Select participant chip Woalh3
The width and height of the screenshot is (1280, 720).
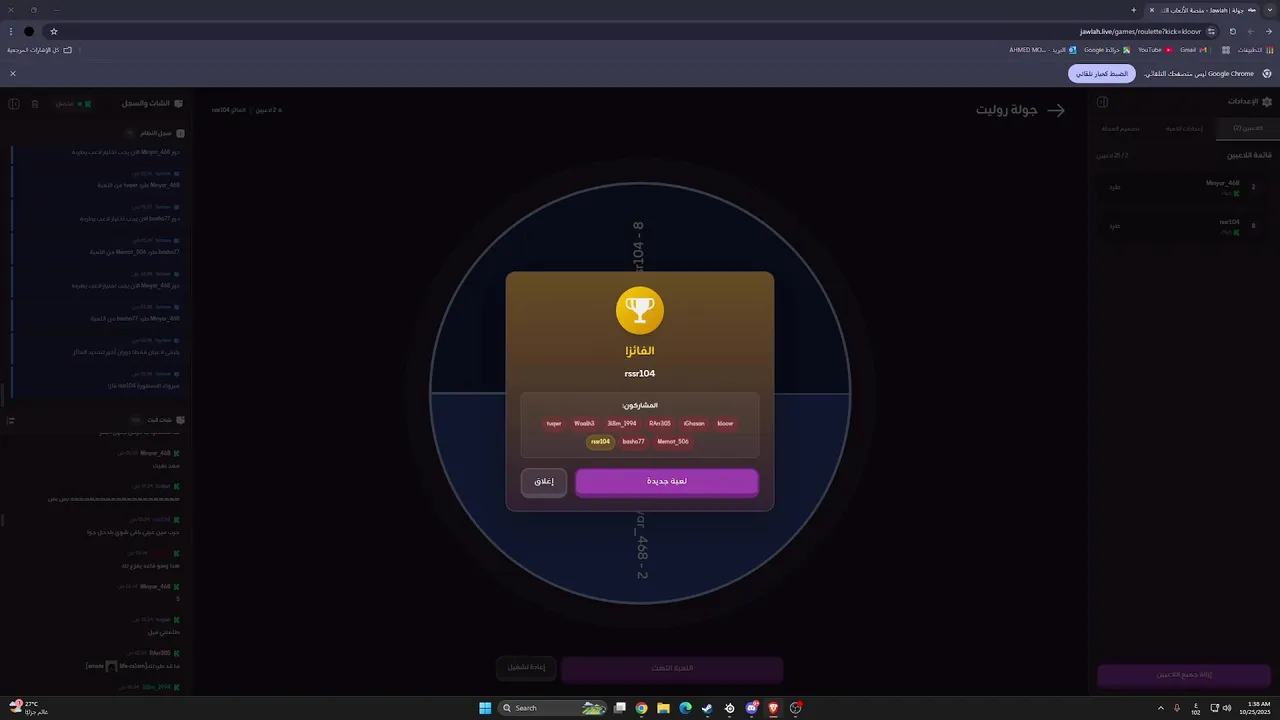click(584, 424)
